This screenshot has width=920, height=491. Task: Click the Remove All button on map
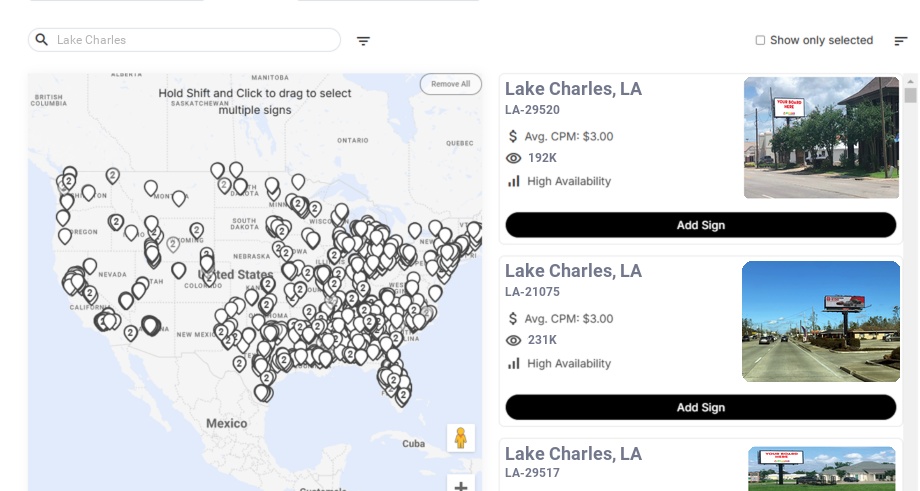(450, 84)
